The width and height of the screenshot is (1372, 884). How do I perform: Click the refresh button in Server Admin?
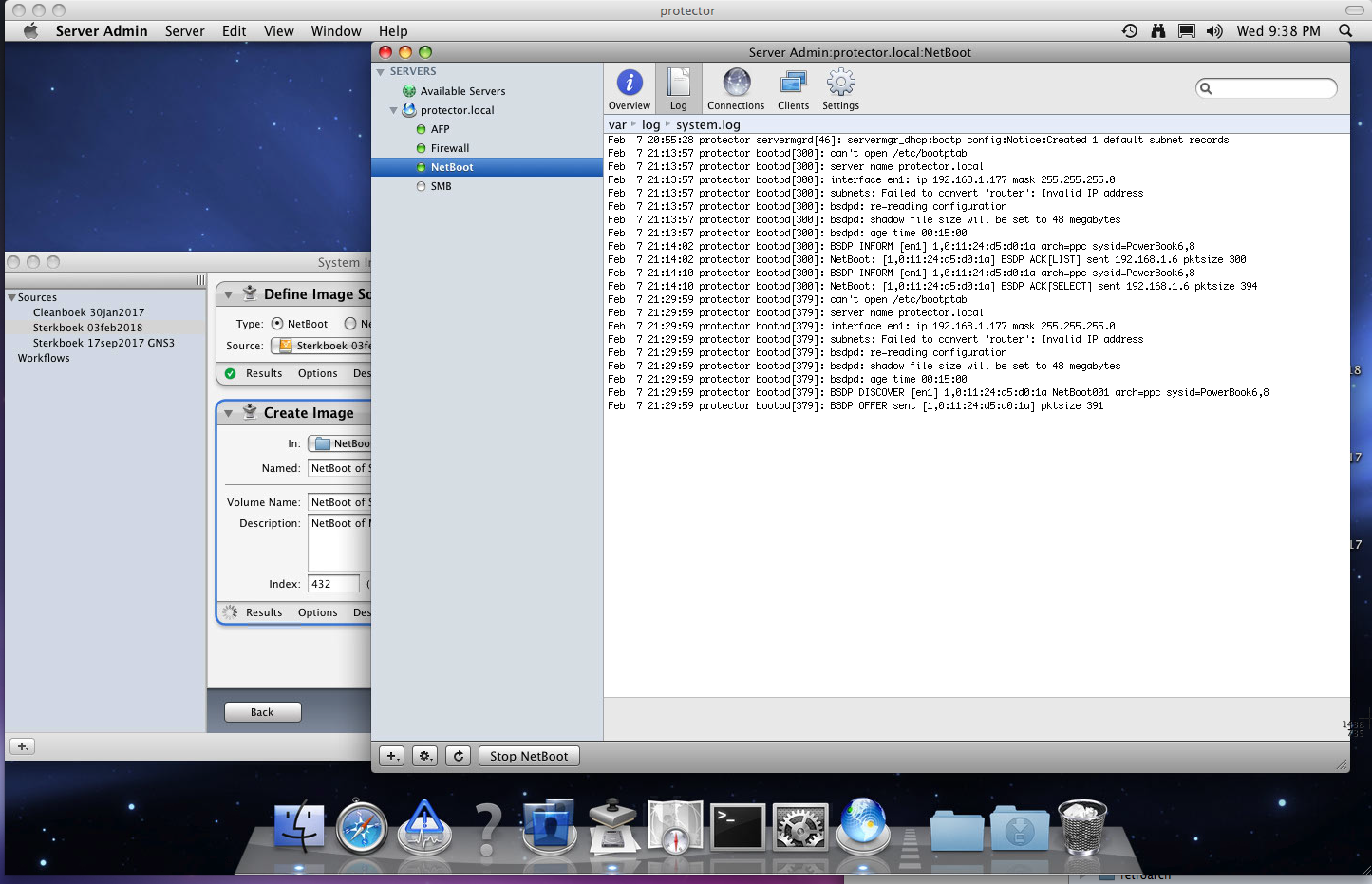pos(459,756)
